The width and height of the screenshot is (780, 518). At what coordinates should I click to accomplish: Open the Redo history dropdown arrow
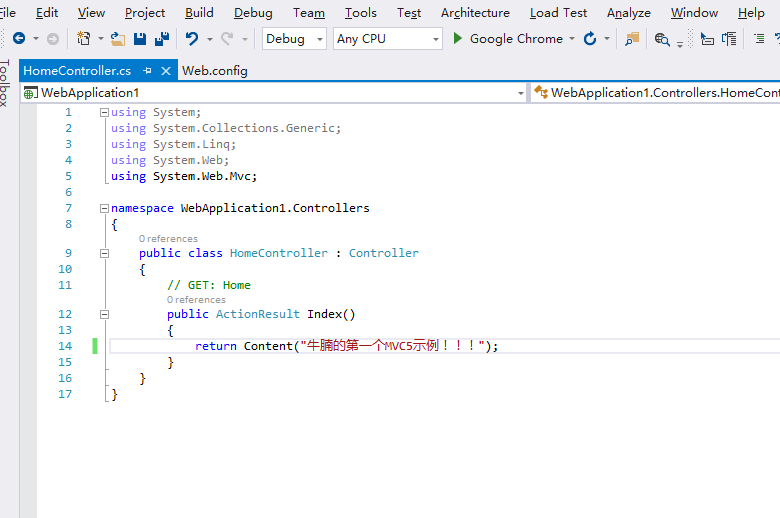click(245, 39)
